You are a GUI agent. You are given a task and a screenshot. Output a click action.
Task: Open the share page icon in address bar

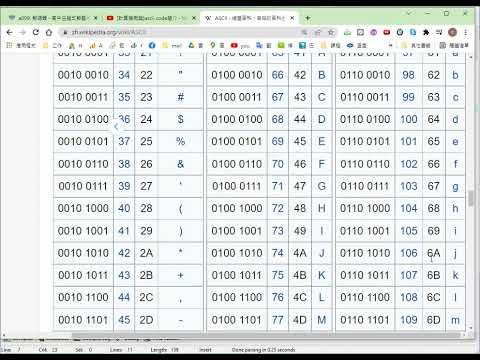pyautogui.click(x=318, y=32)
